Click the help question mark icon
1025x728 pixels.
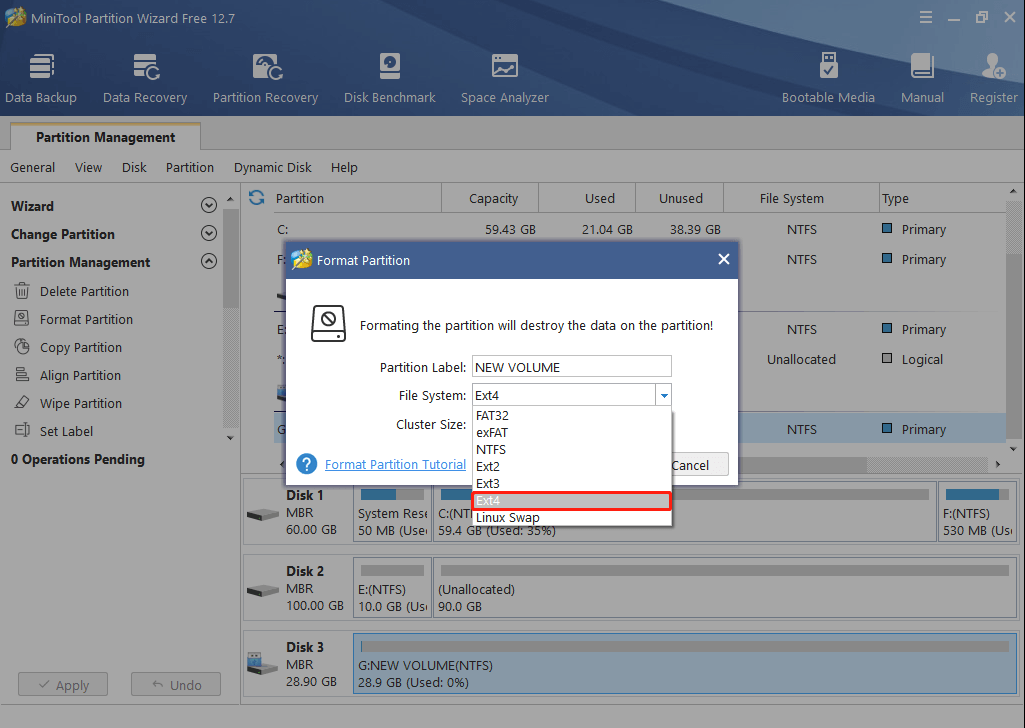pos(307,464)
